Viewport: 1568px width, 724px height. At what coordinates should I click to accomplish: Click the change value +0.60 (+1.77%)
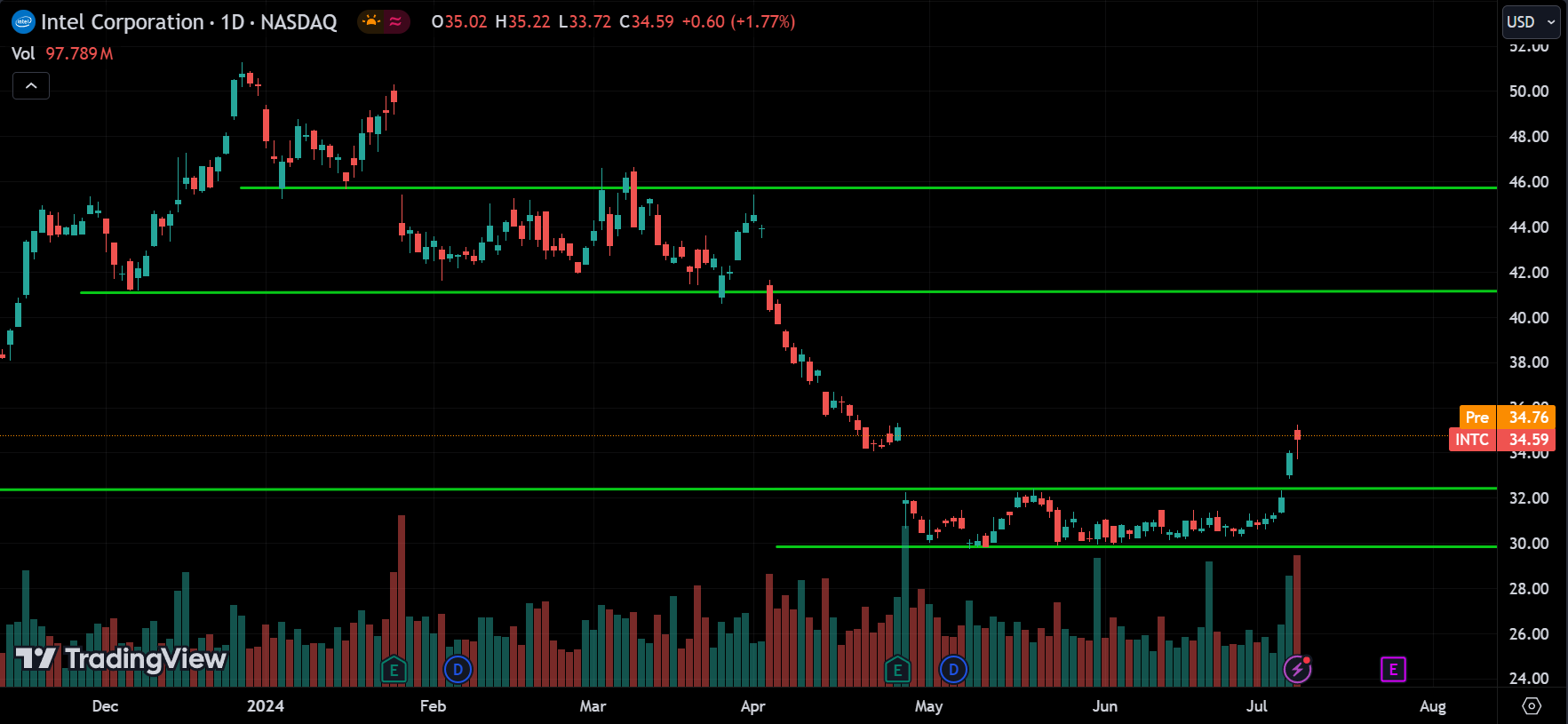click(738, 21)
